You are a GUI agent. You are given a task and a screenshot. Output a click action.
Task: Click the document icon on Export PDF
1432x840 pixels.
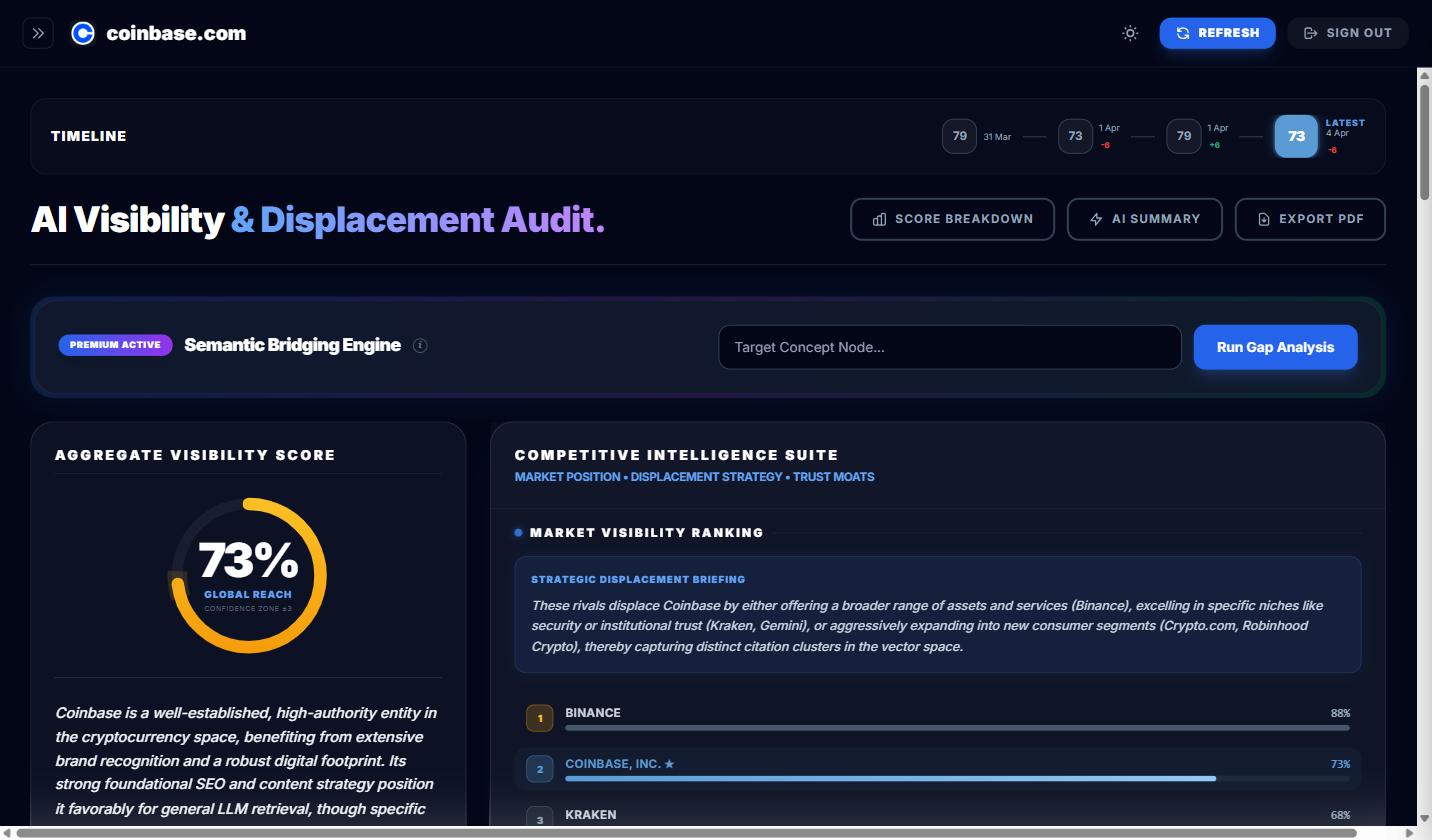[x=1263, y=219]
